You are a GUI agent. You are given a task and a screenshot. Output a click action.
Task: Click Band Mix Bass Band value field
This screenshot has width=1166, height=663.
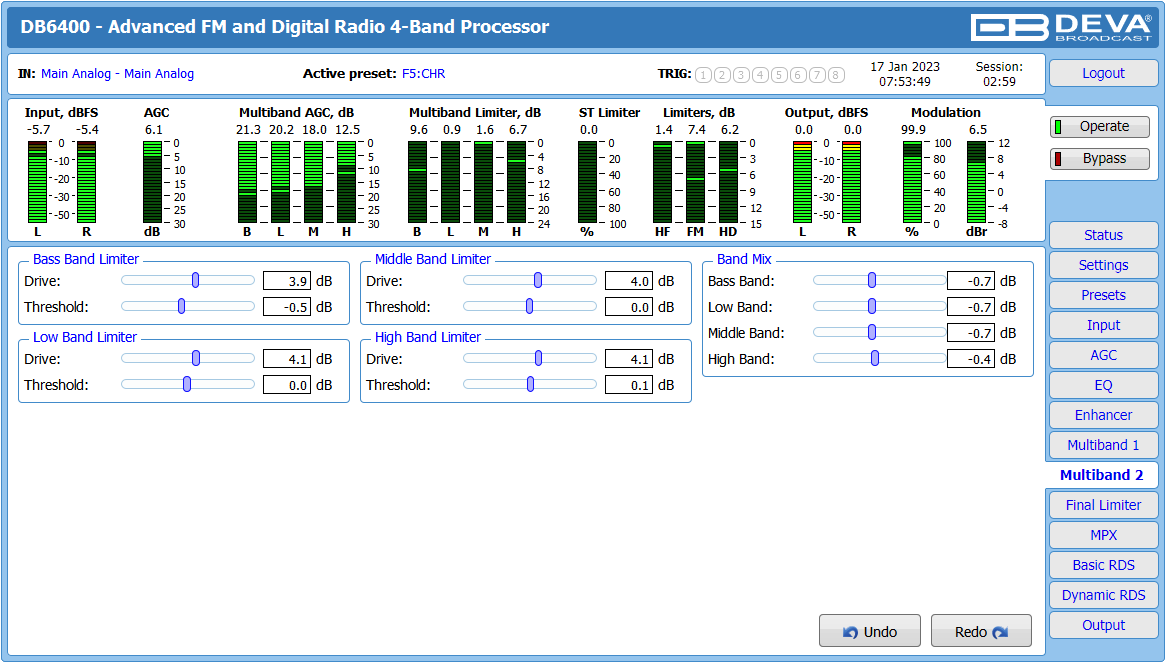click(x=971, y=281)
